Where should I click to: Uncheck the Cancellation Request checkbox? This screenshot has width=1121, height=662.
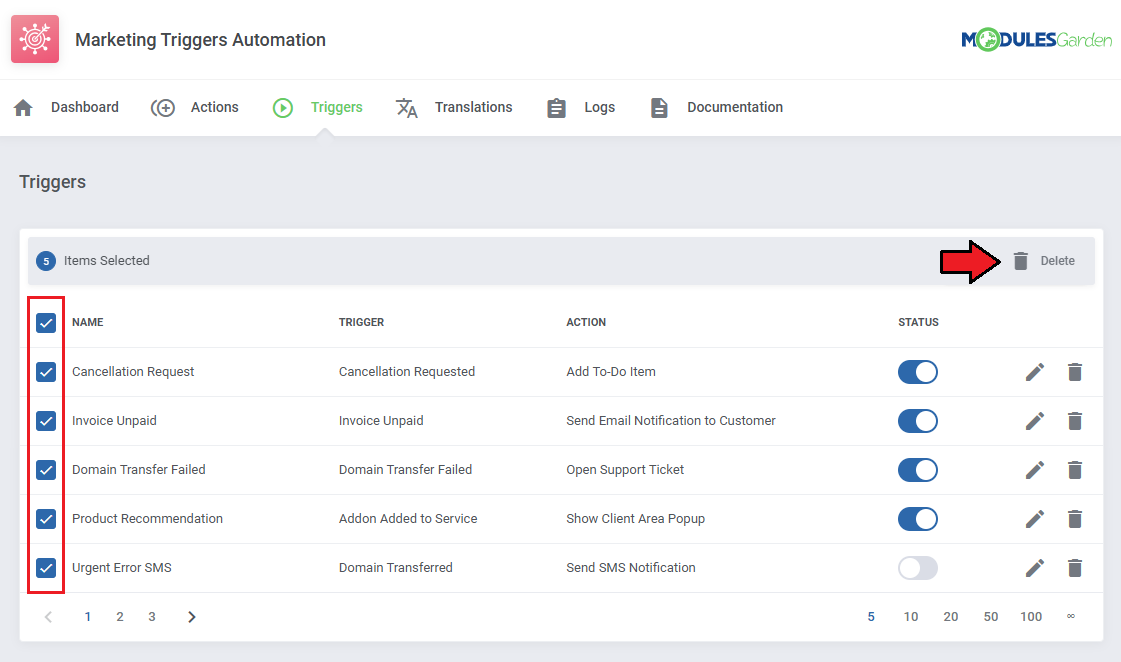46,372
